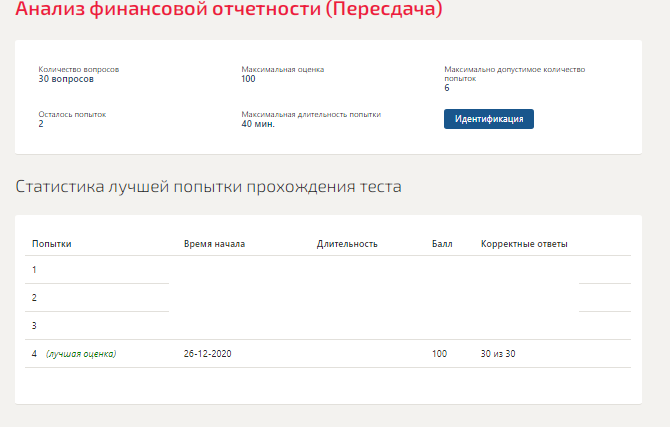Select attempt 4 row number
The height and width of the screenshot is (427, 670).
34,354
